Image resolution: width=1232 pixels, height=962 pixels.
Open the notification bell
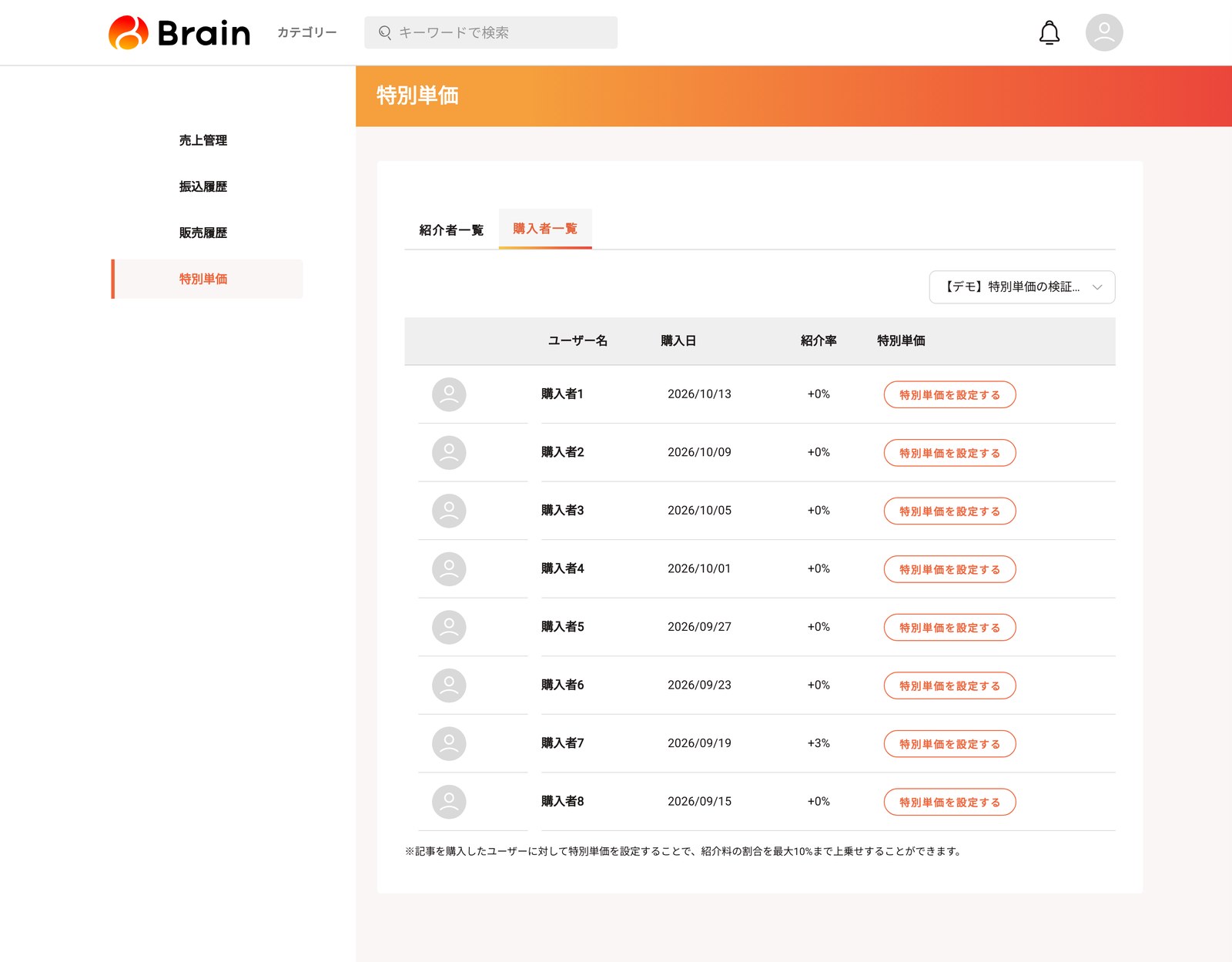click(1050, 32)
